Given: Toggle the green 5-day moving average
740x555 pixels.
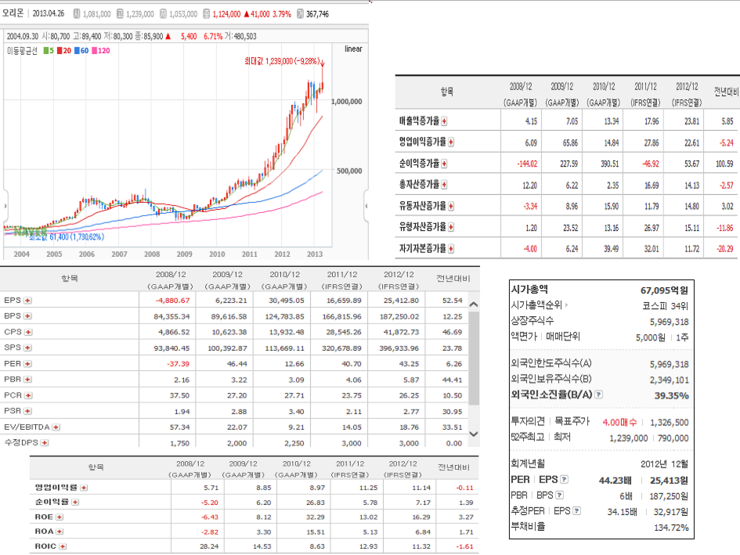Looking at the screenshot, I should pos(48,51).
